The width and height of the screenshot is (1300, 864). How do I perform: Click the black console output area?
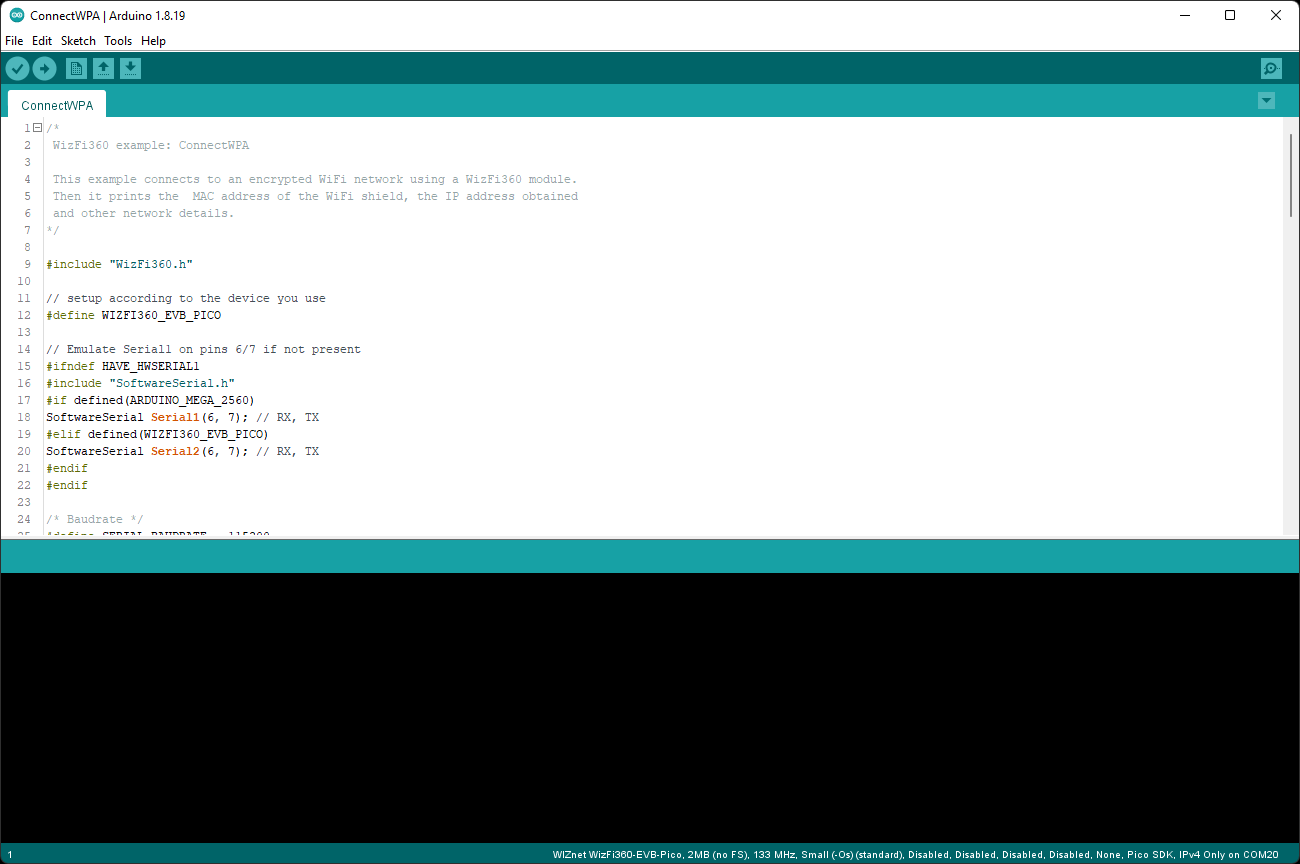[650, 707]
